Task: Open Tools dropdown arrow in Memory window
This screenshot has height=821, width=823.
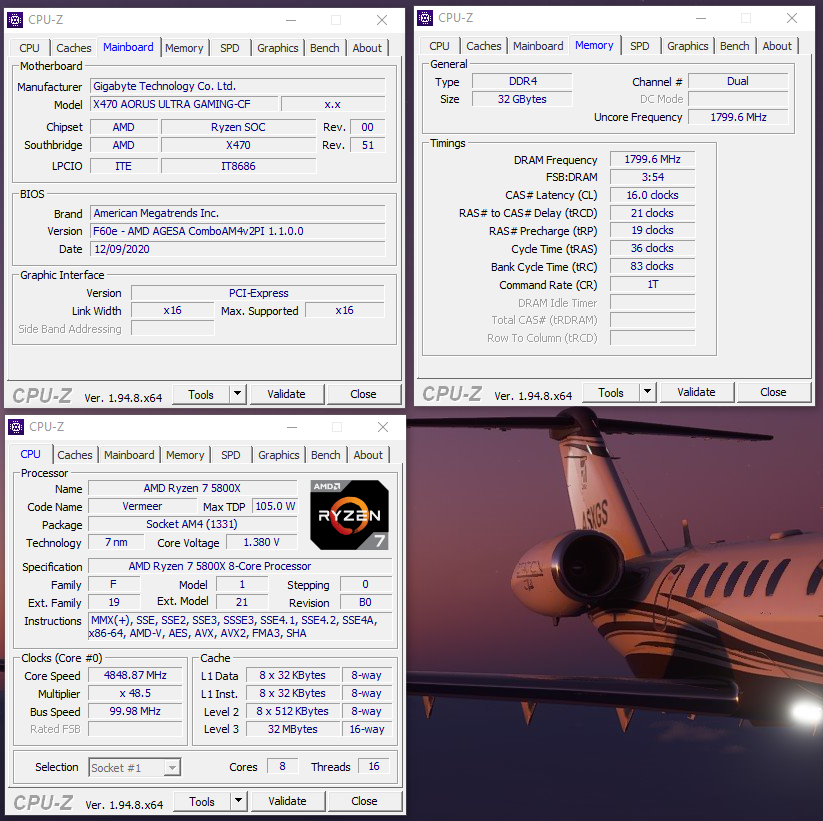Action: tap(648, 391)
